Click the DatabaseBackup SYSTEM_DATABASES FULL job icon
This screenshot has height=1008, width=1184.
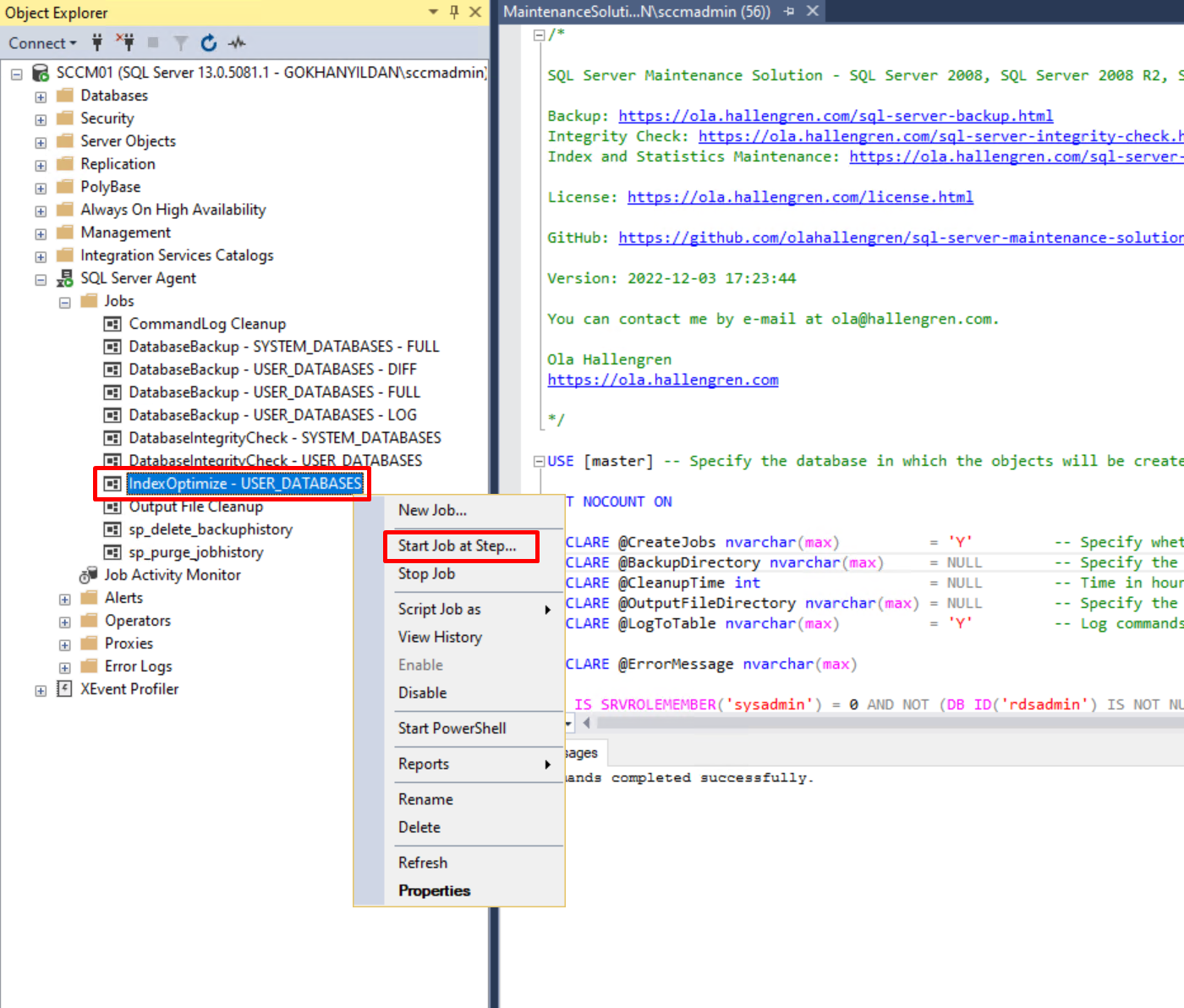pyautogui.click(x=112, y=347)
